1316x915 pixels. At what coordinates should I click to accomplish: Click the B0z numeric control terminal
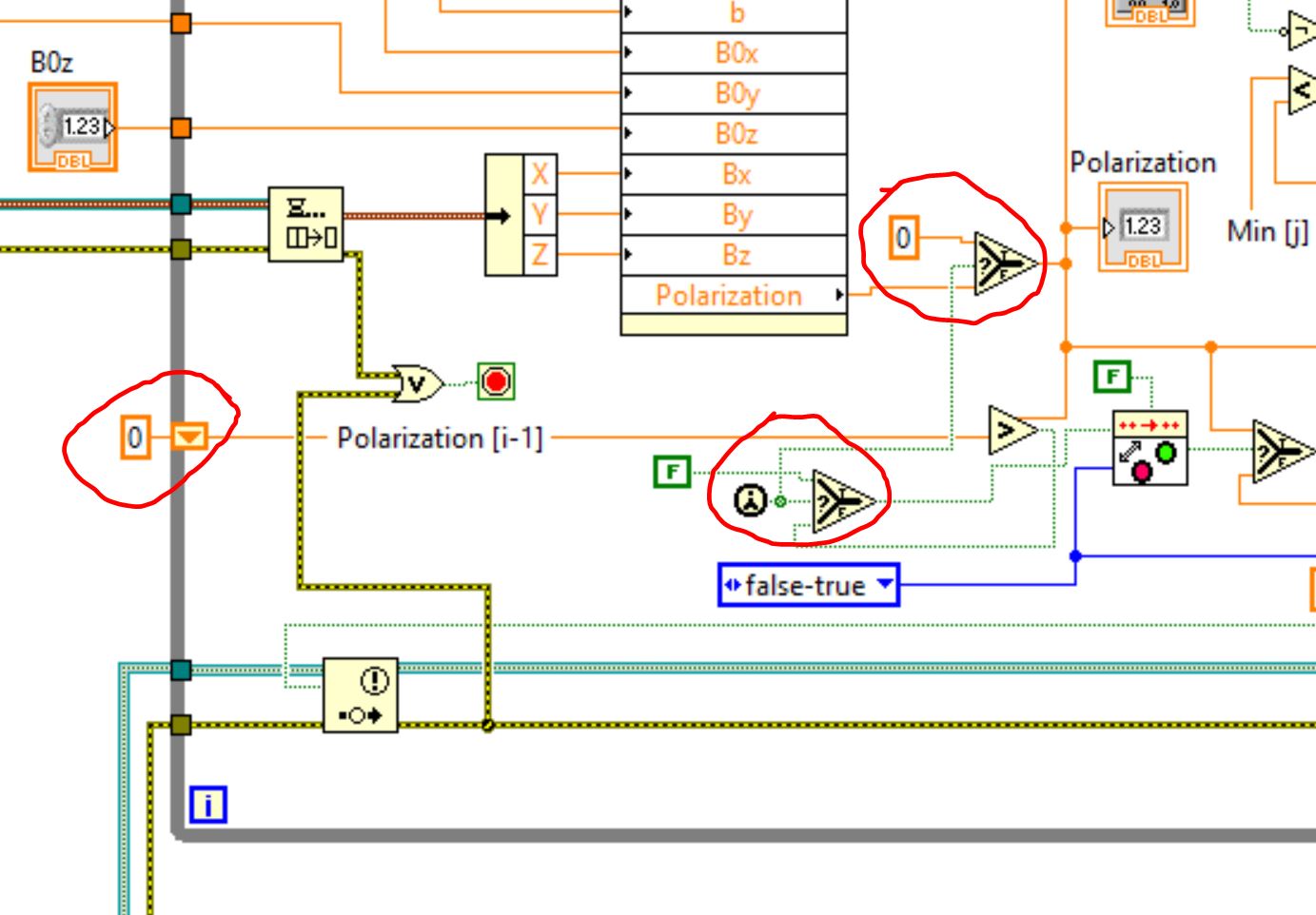(x=73, y=127)
